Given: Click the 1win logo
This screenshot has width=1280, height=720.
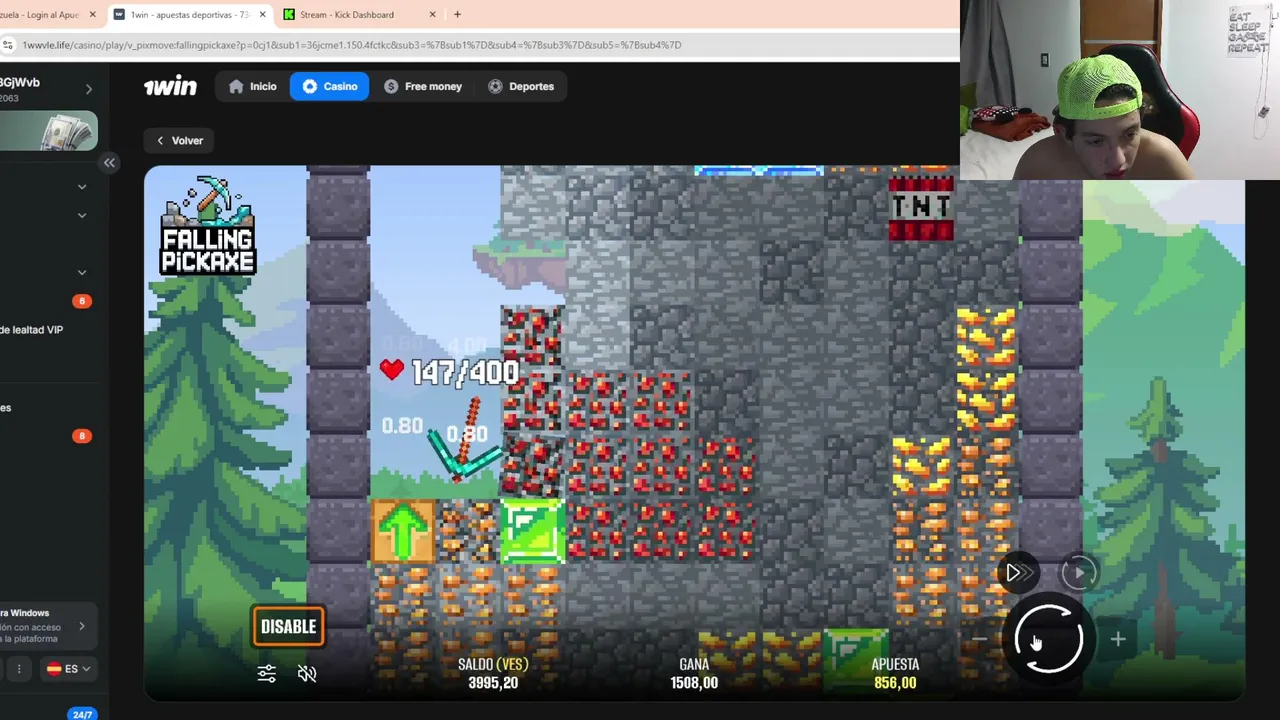Looking at the screenshot, I should pos(170,86).
